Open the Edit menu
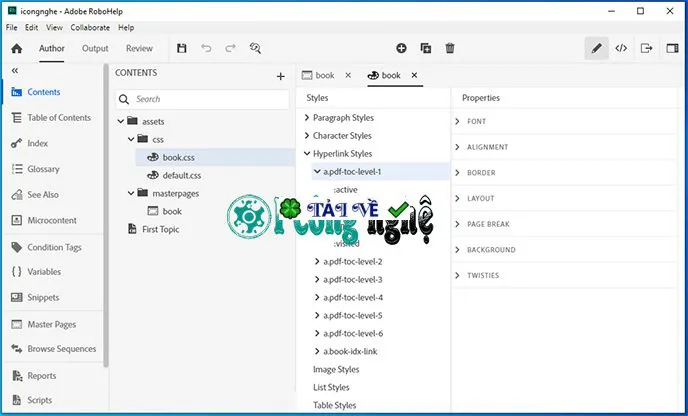This screenshot has width=688, height=416. (x=31, y=28)
